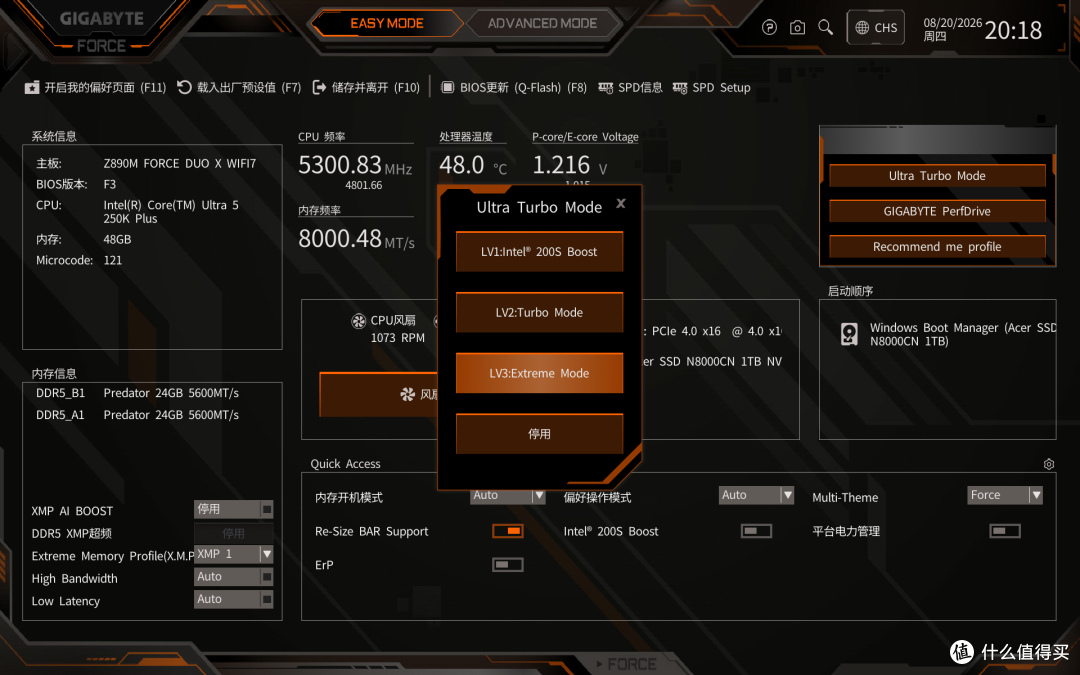Select LV3:Extreme Mode option
The image size is (1080, 675).
tap(539, 373)
